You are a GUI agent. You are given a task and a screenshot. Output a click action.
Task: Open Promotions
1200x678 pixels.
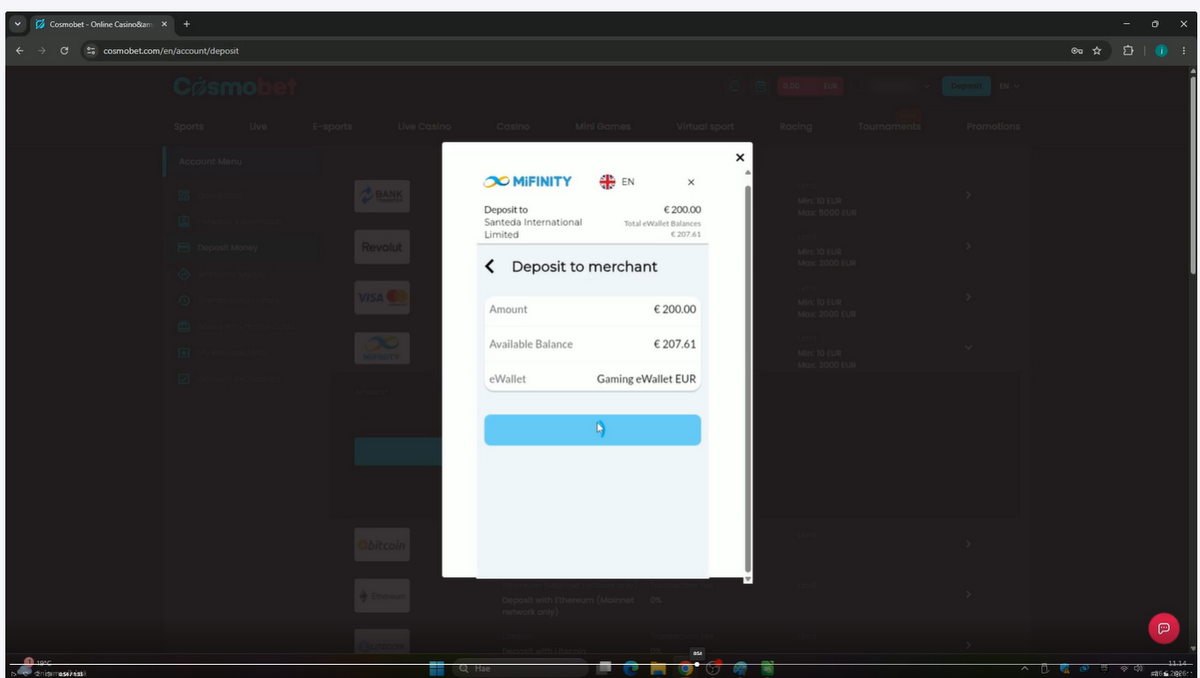click(x=993, y=126)
